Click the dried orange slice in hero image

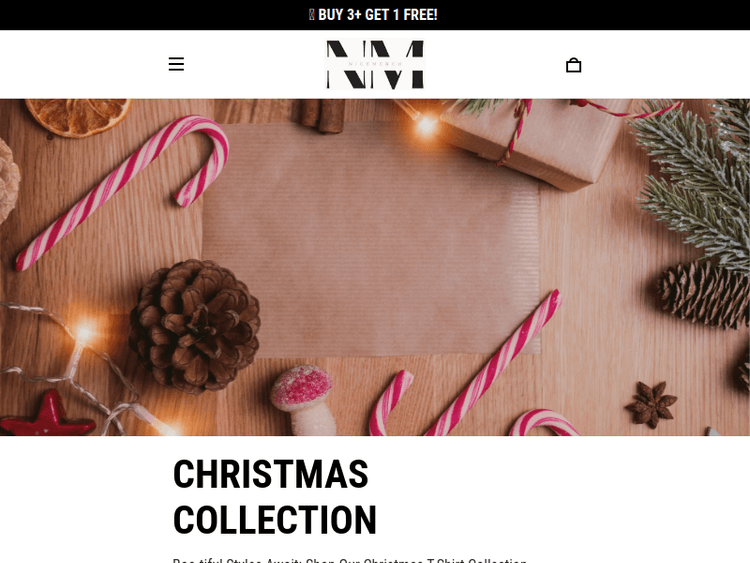pos(78,117)
